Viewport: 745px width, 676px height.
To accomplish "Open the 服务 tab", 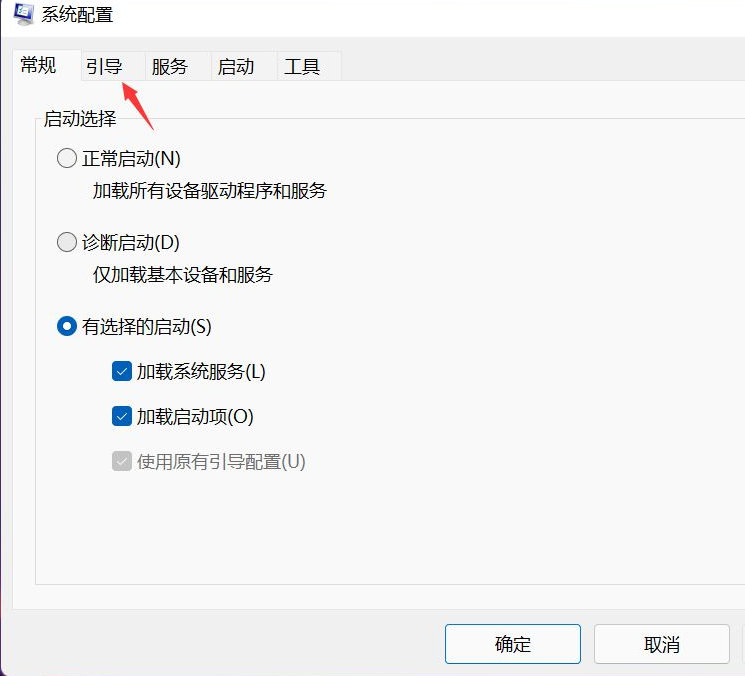I will tap(169, 67).
